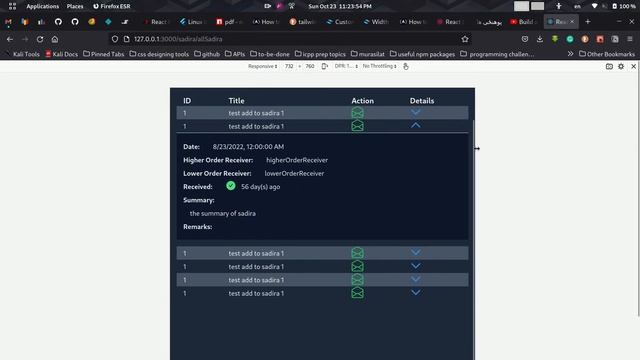The width and height of the screenshot is (640, 360).
Task: Open the Pinned Tabs bookmark folder
Action: (104, 54)
